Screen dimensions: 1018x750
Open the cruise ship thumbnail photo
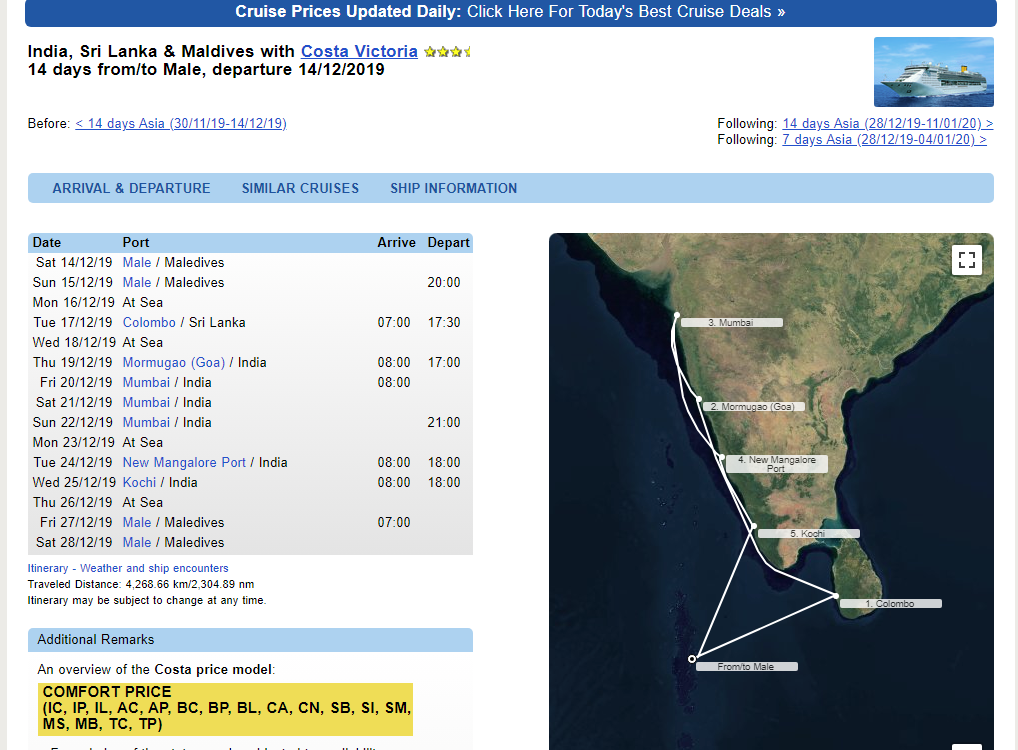coord(934,71)
